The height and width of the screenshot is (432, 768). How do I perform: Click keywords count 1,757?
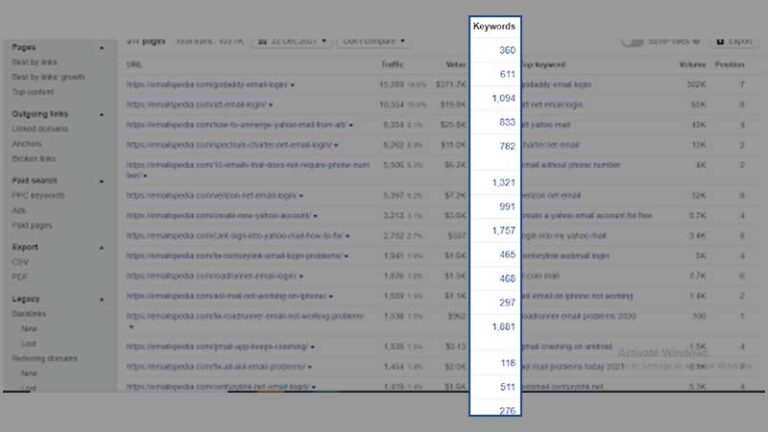pos(504,231)
